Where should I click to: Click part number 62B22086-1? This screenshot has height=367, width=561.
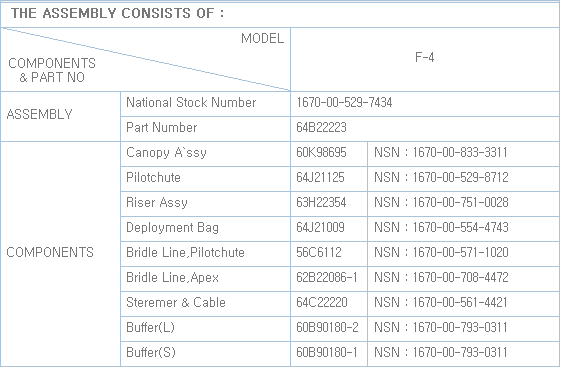(x=329, y=279)
